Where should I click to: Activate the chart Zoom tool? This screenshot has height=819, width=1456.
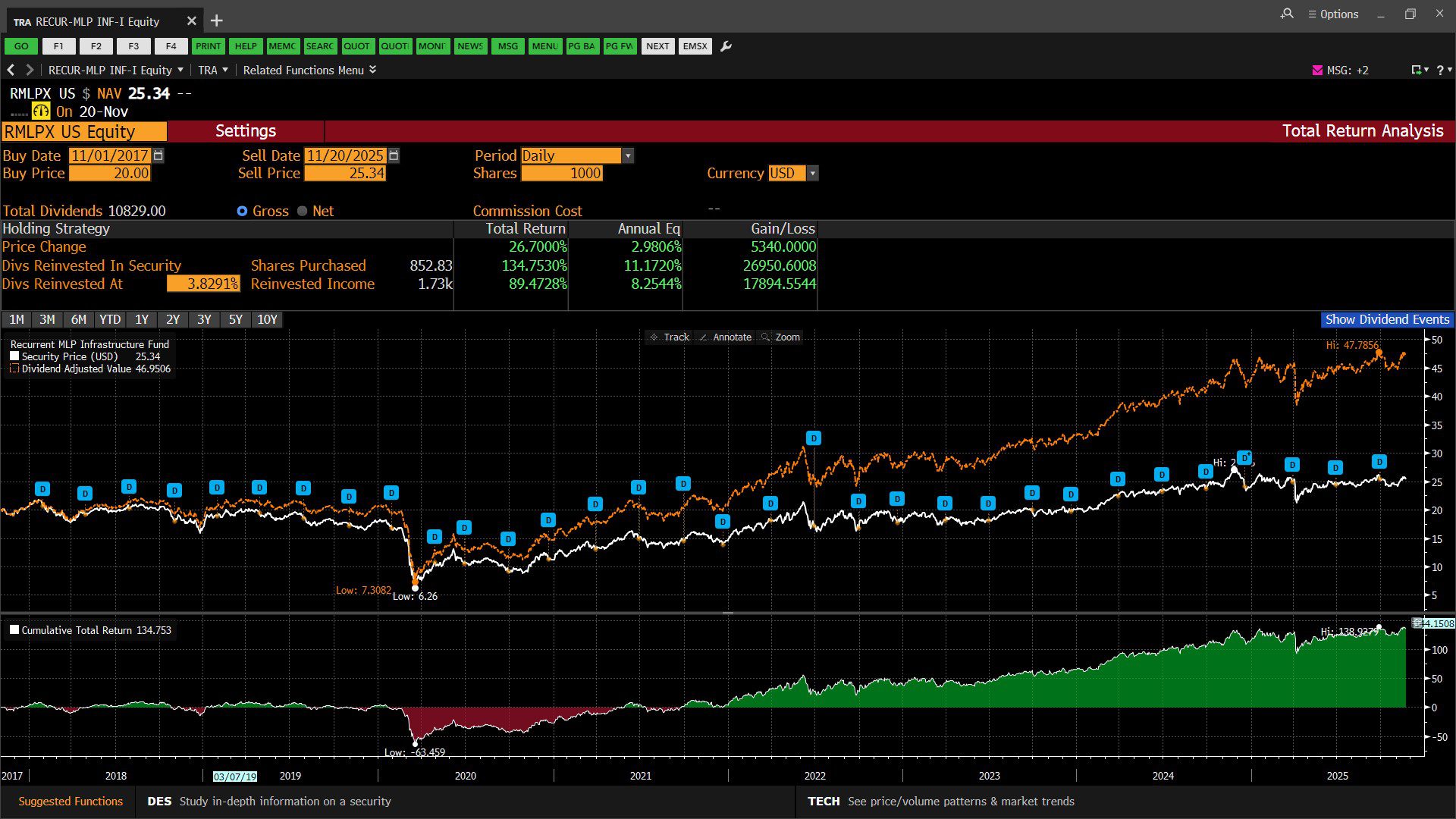pos(780,337)
